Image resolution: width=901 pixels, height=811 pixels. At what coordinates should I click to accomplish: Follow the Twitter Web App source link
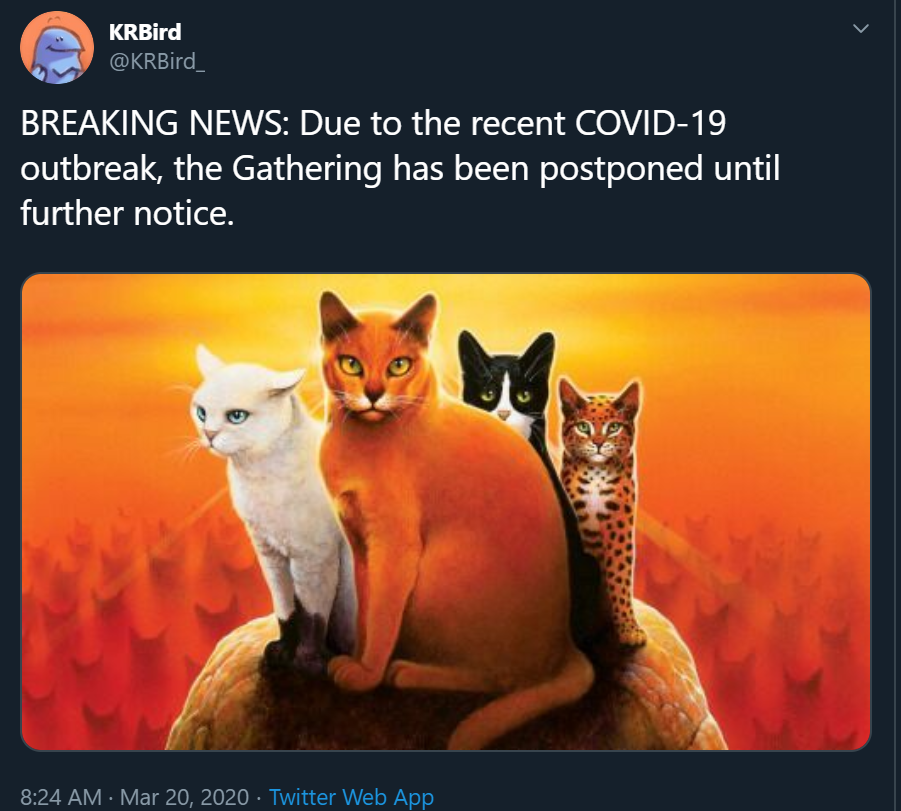tap(351, 797)
